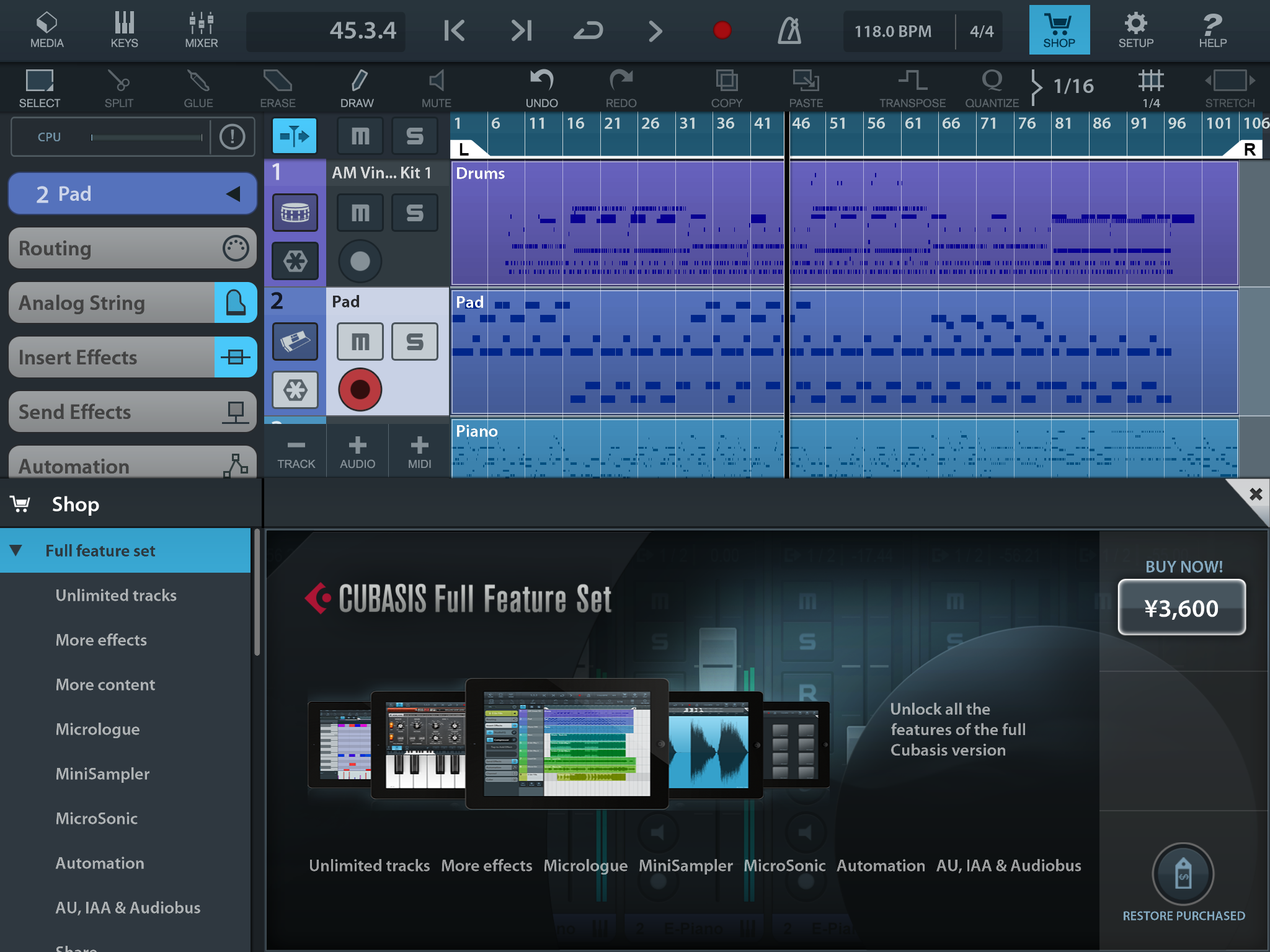Open the drum kit instrument icon
The height and width of the screenshot is (952, 1270).
point(295,213)
